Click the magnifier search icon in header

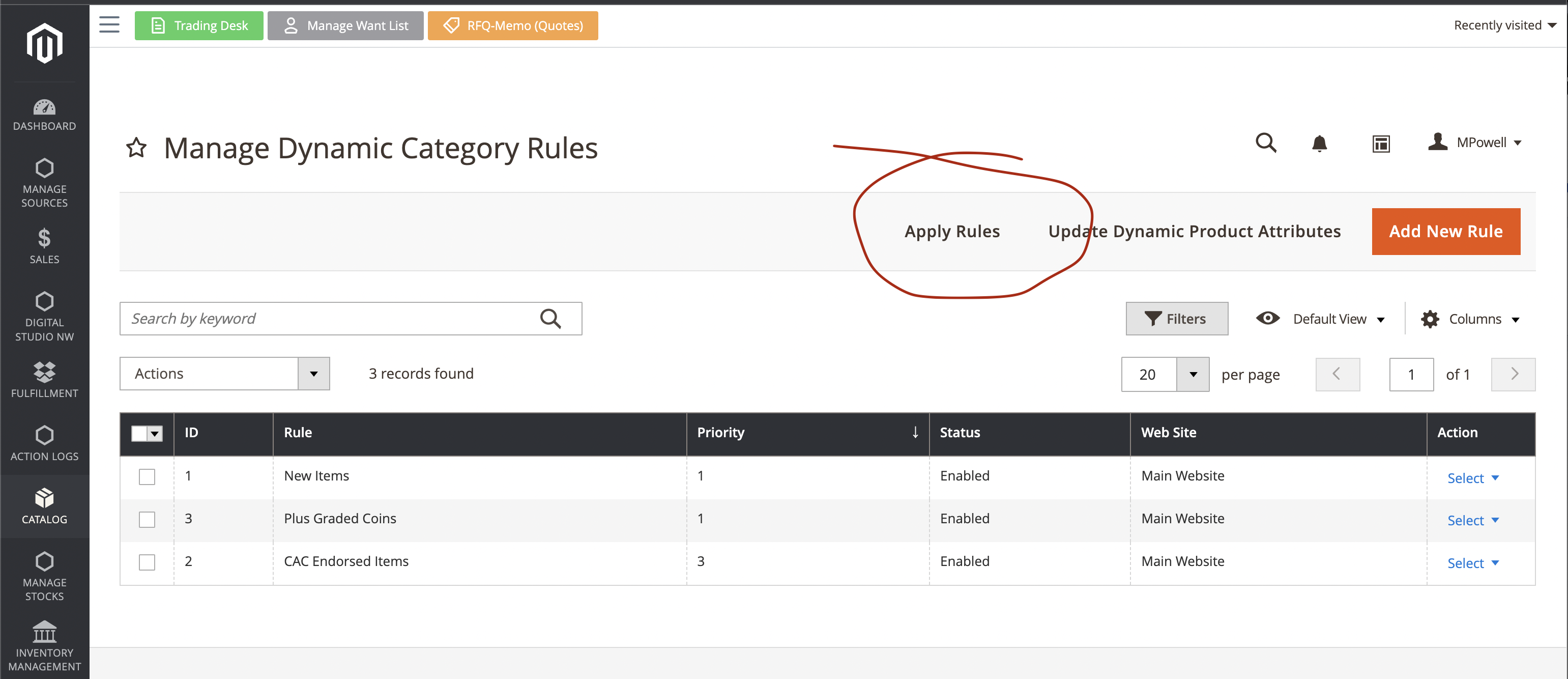pos(1265,143)
